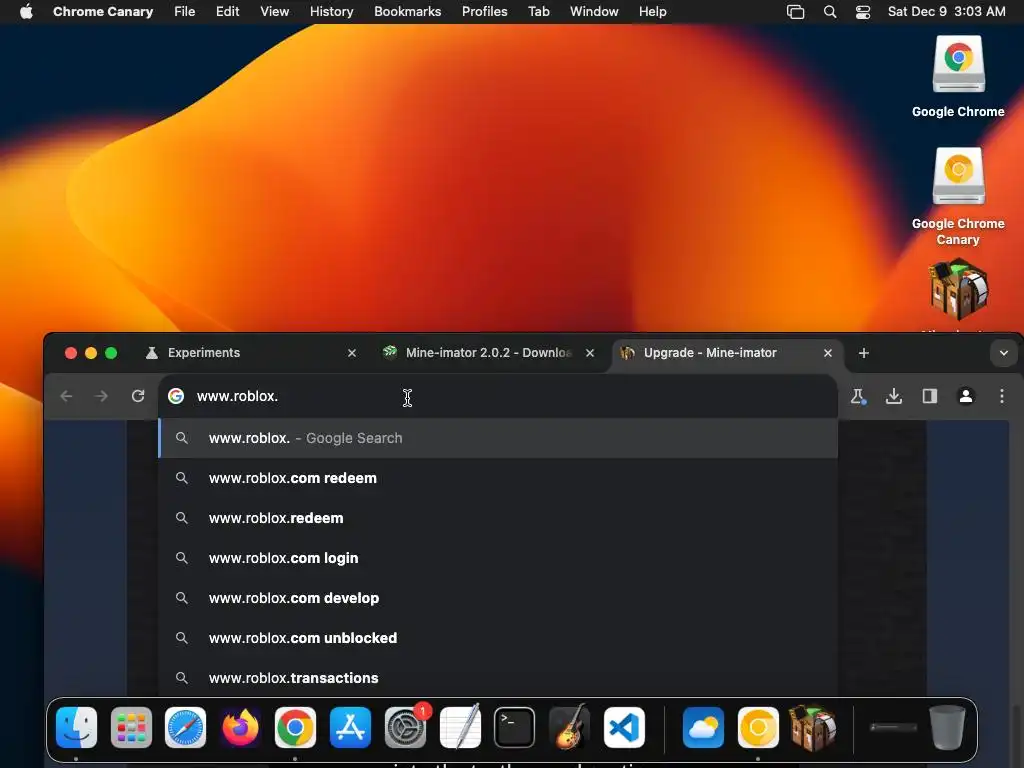1024x768 pixels.
Task: Select suggestion www.roblox.com develop
Action: 498,598
